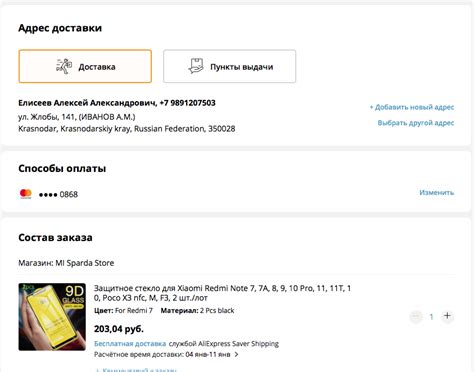
Task: Click the quantity value 1 field
Action: 431,316
